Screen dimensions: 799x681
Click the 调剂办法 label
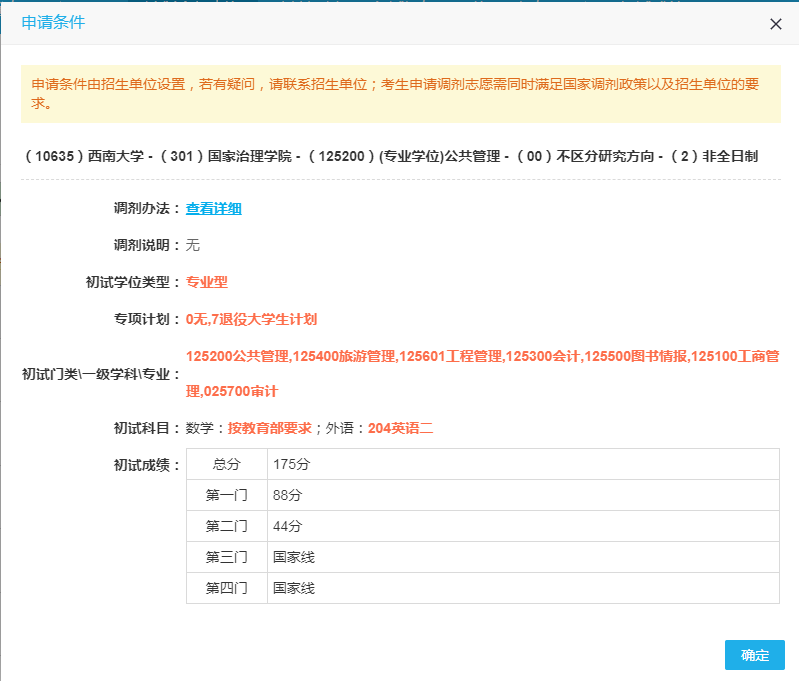pos(146,208)
